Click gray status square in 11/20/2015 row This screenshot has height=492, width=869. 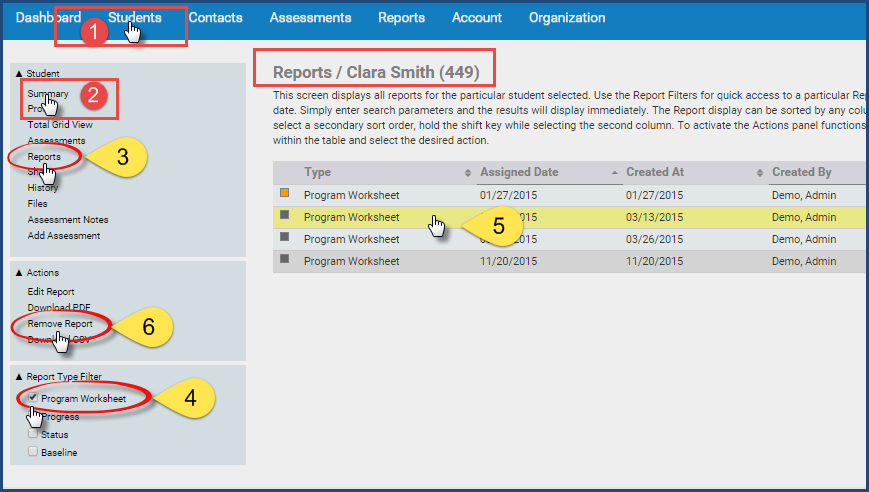[x=285, y=260]
